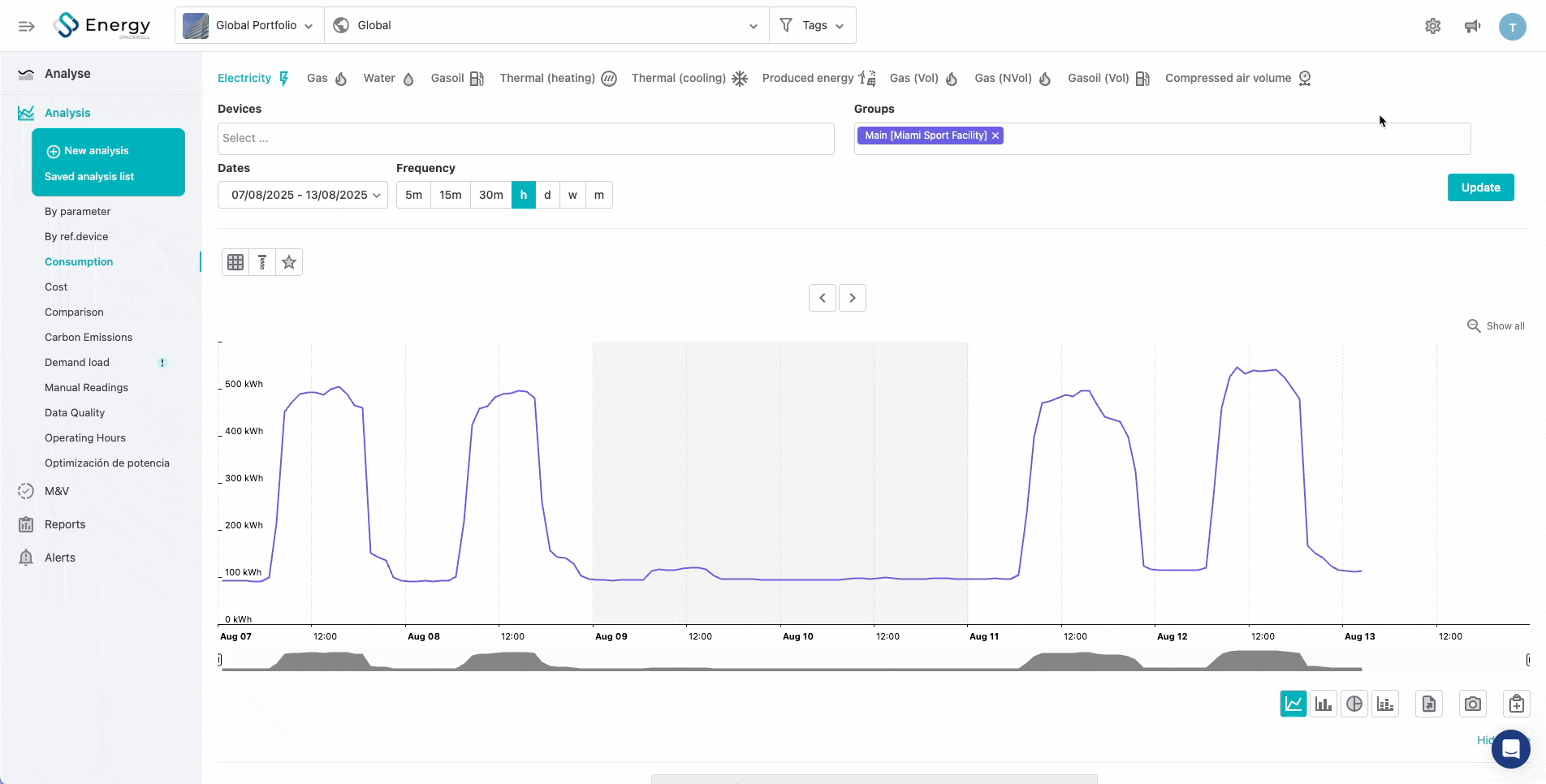This screenshot has height=784, width=1546.
Task: Expand the date range picker
Action: coord(302,195)
